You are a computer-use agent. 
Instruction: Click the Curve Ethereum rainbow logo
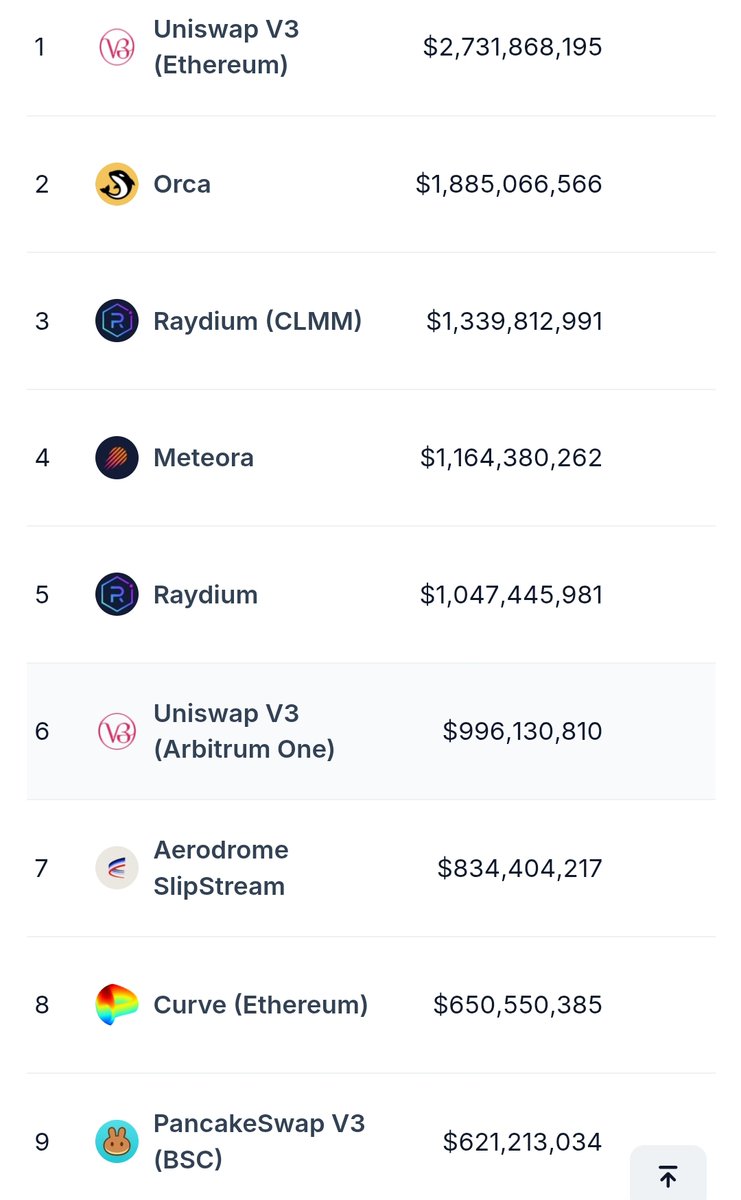116,1005
